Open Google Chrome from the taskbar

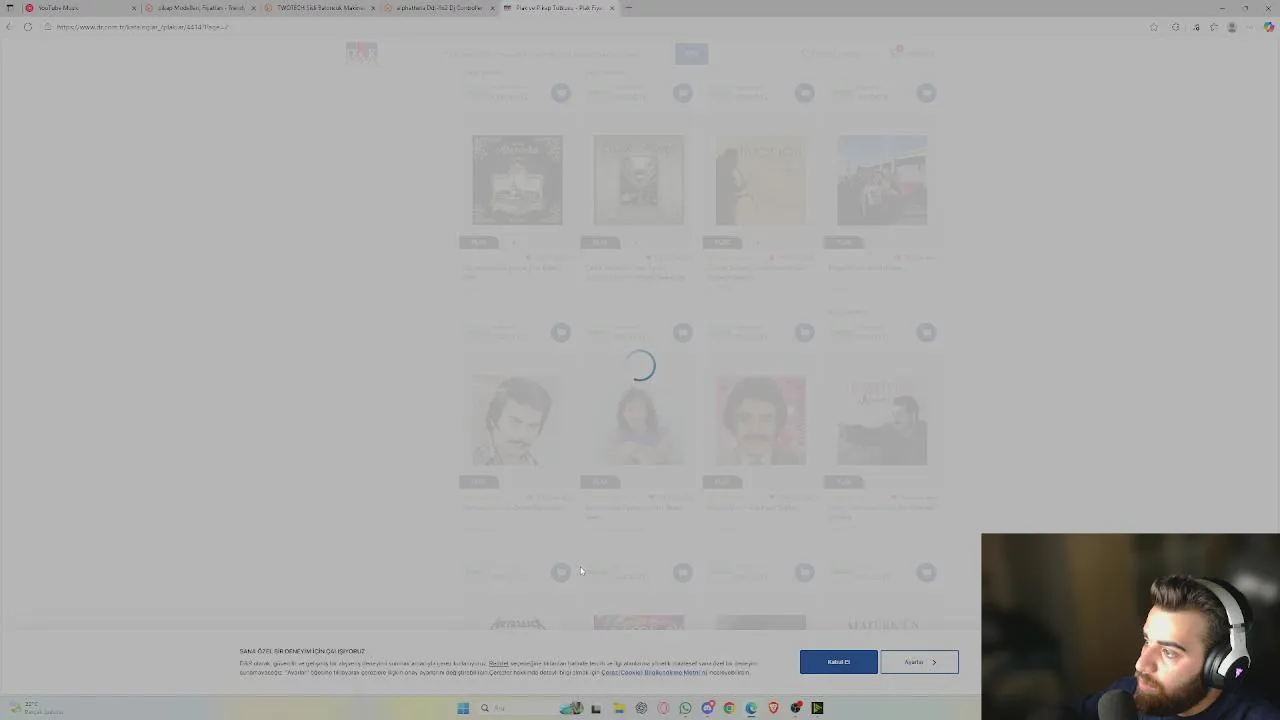coord(729,708)
